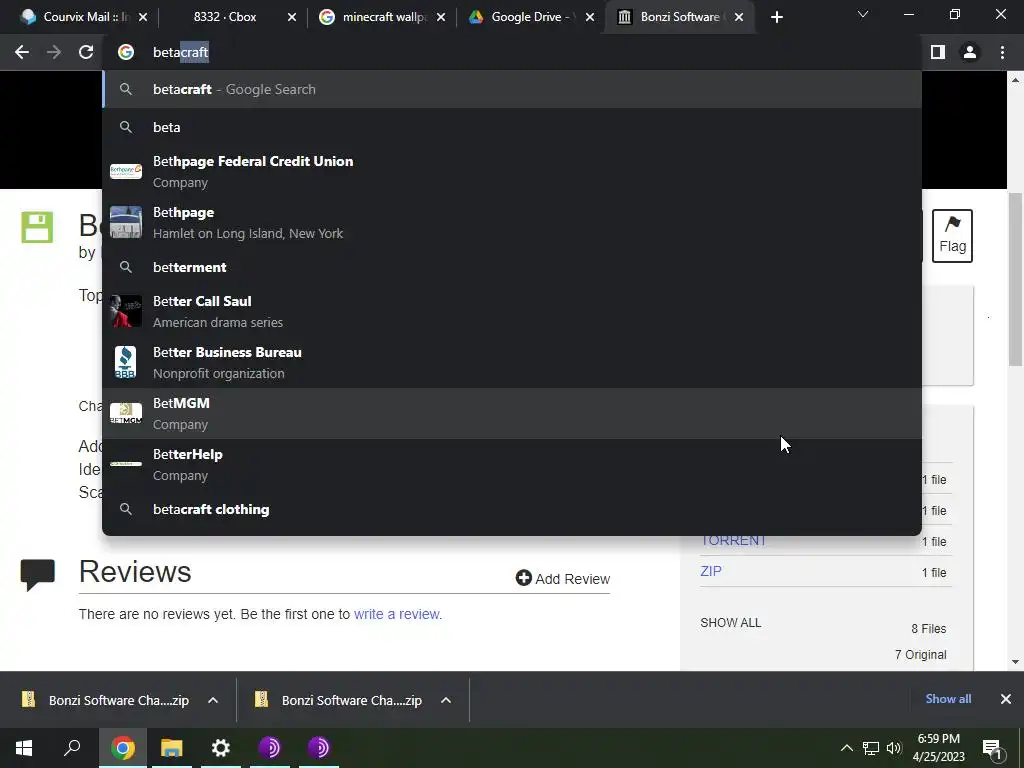Select the Bethpage Federal Credit Union suggestion

click(512, 171)
